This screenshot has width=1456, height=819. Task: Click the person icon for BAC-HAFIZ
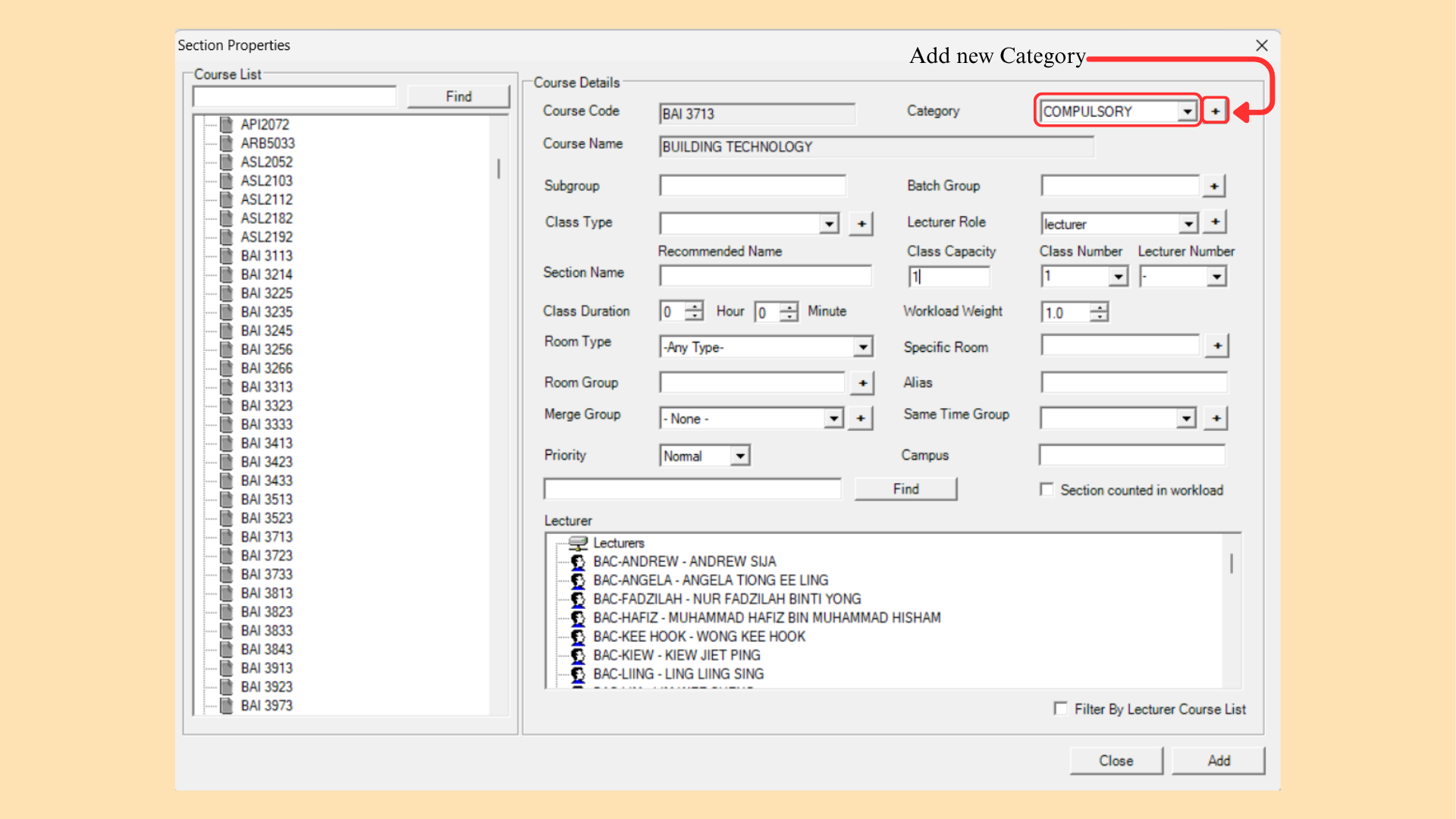tap(579, 618)
